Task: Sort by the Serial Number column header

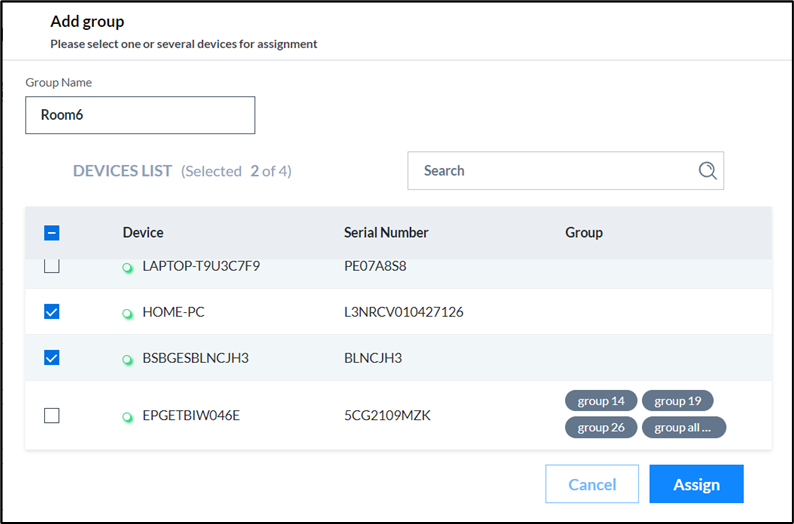Action: coord(386,232)
